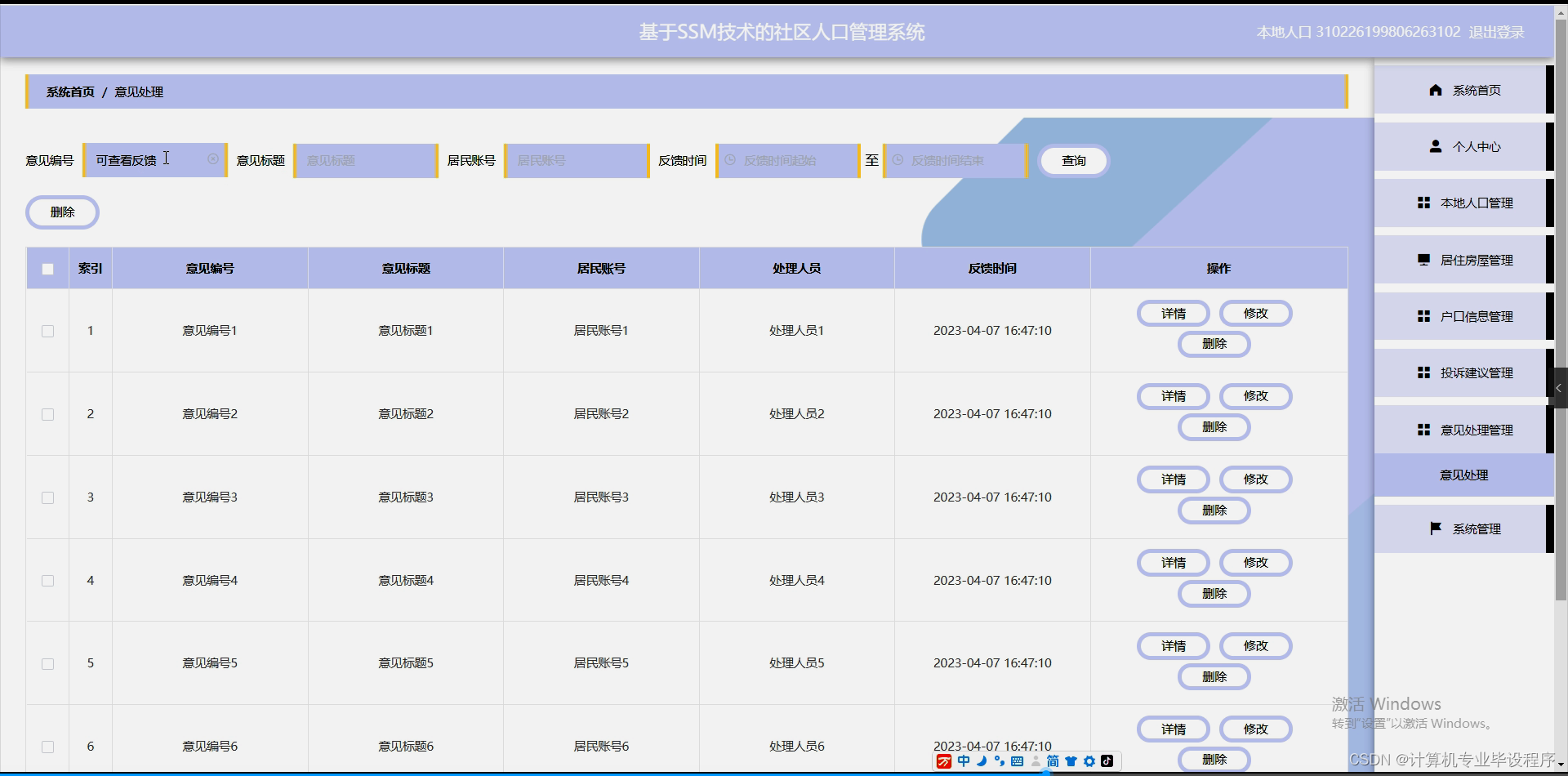
Task: Collapse the sidebar with the chevron arrow
Action: 1558,388
